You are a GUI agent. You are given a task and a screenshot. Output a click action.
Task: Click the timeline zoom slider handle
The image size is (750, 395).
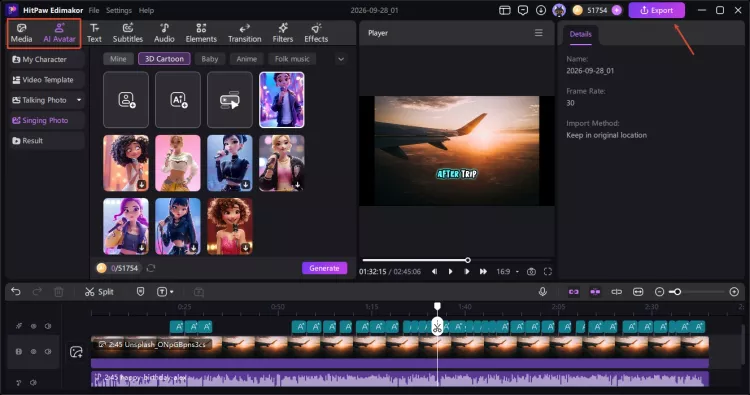pos(677,292)
